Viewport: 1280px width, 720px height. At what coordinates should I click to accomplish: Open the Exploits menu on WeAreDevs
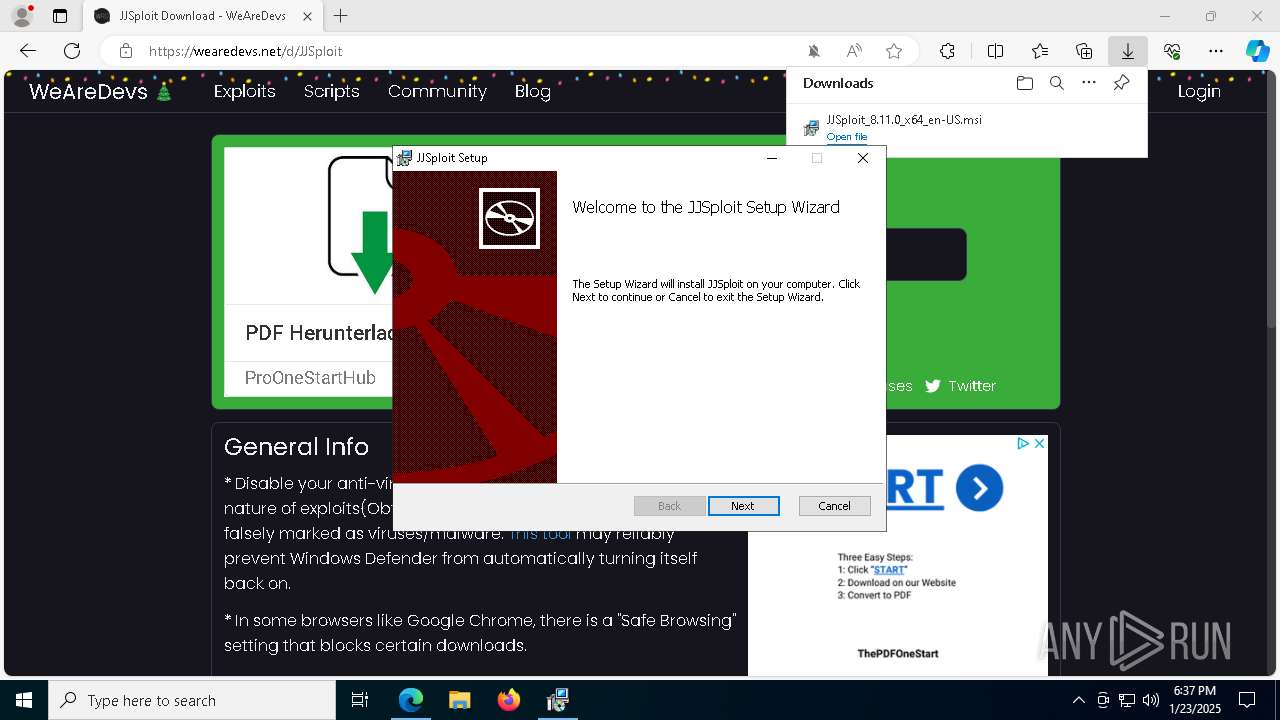coord(244,91)
